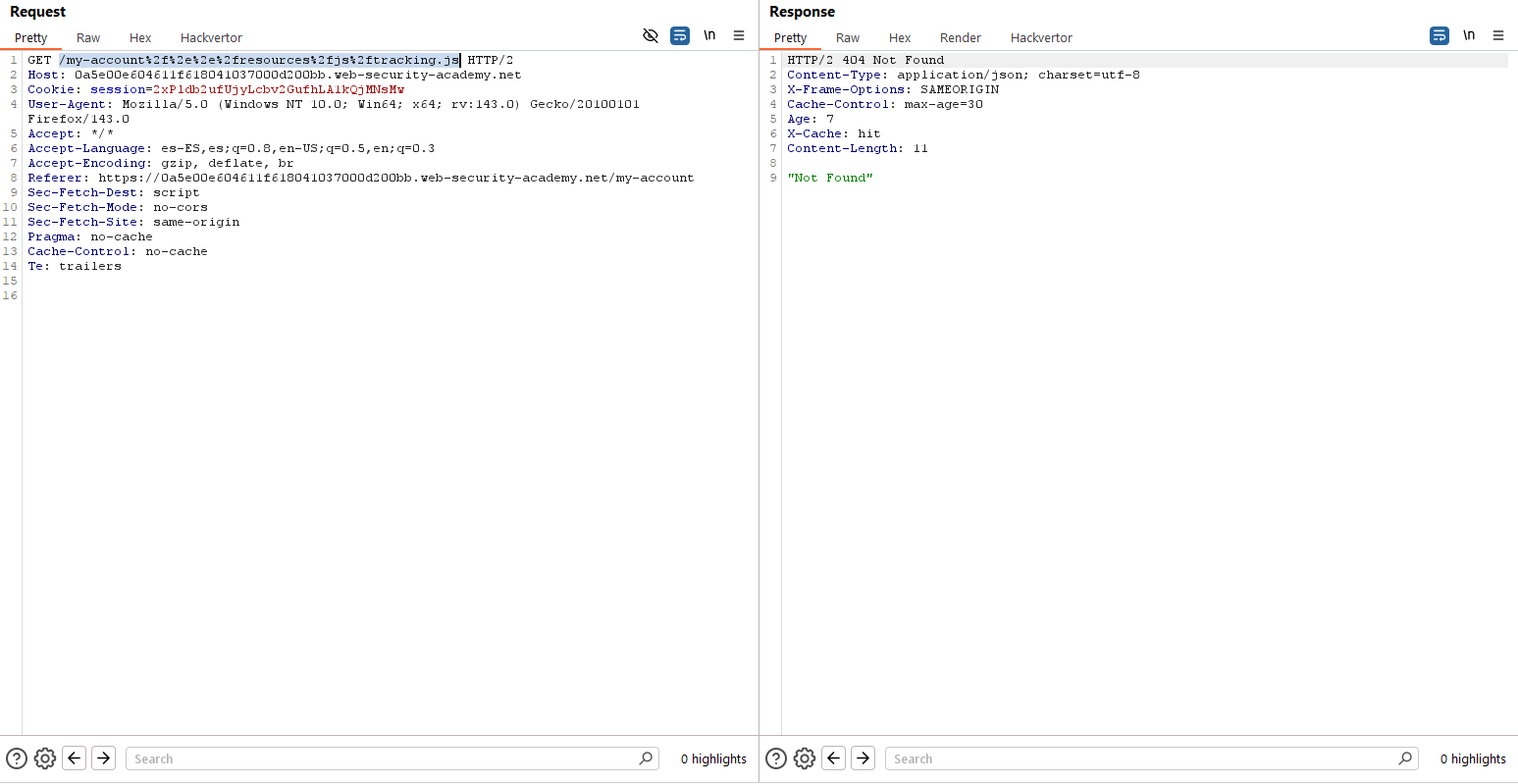Click the Request search input field
1518x784 pixels.
(x=383, y=758)
